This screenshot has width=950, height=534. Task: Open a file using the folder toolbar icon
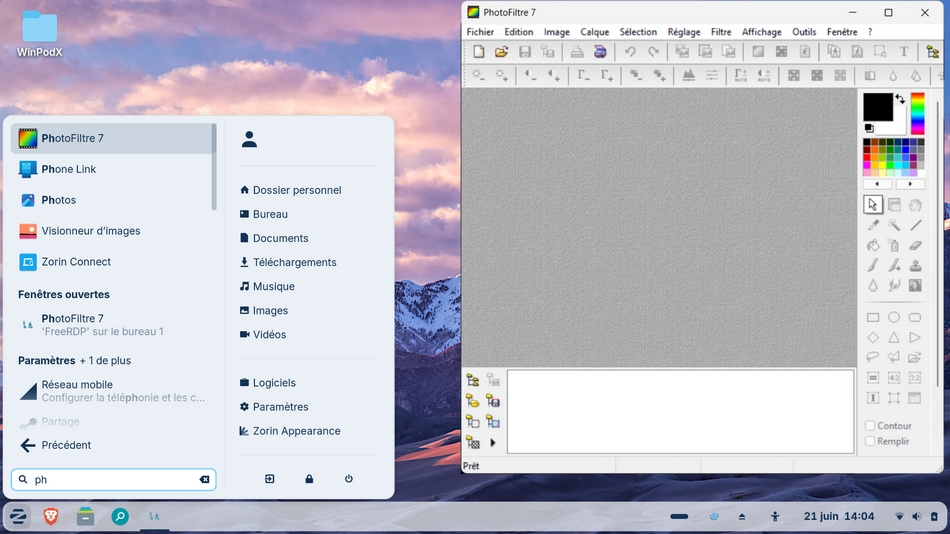pos(502,52)
